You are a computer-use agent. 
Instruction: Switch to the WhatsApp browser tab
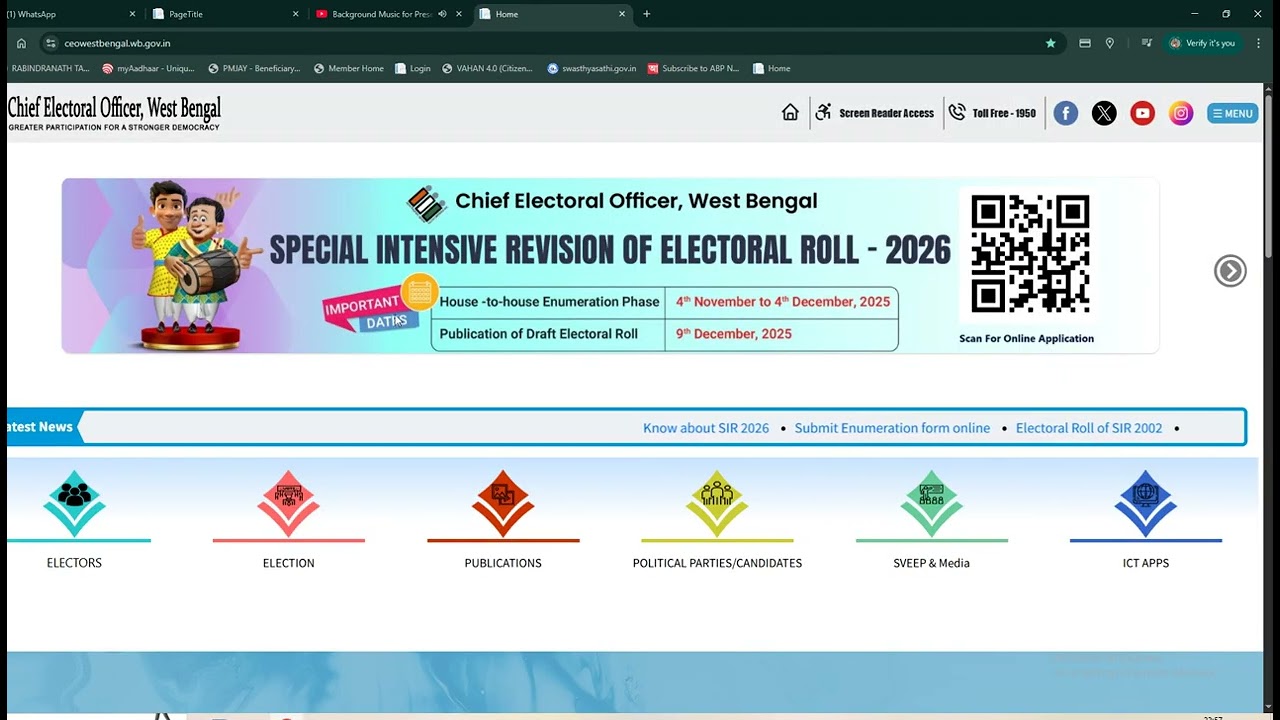(x=70, y=14)
